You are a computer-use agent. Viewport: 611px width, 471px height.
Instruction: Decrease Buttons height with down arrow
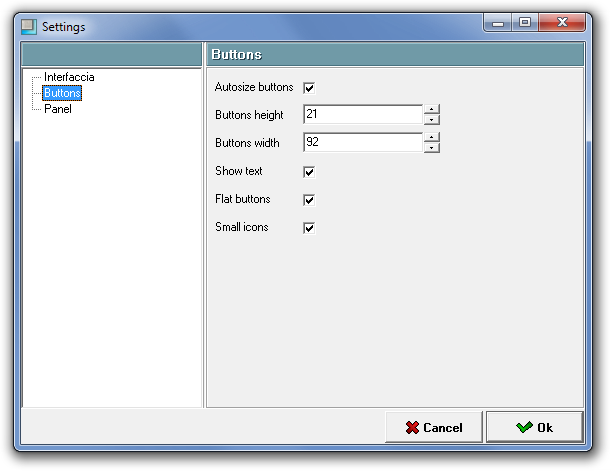pyautogui.click(x=431, y=120)
